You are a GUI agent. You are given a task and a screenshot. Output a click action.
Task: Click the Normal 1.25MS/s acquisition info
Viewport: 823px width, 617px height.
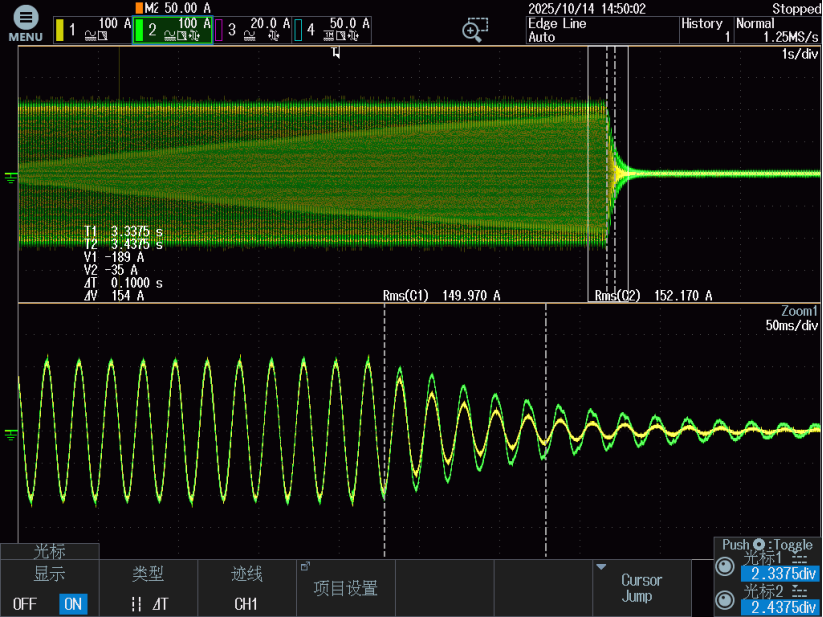point(777,30)
